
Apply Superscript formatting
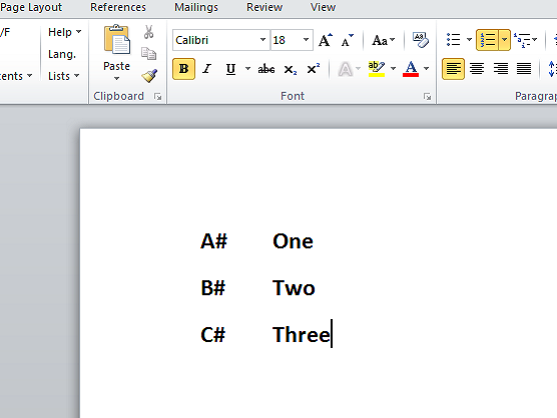tap(313, 69)
